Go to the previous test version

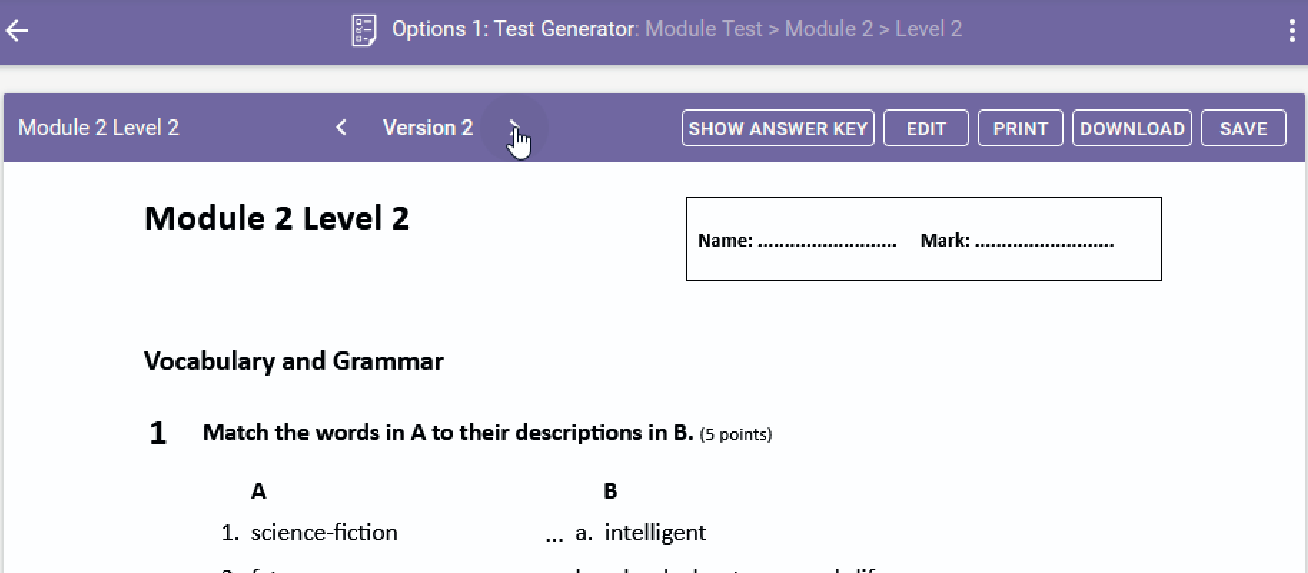click(342, 128)
